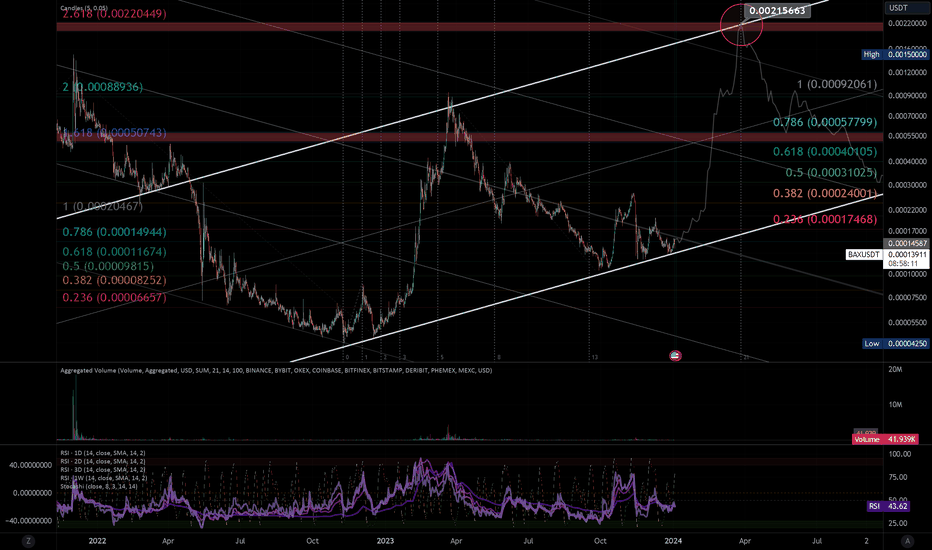932x550 pixels.
Task: Click the 2023 label on the time axis
Action: (385, 541)
